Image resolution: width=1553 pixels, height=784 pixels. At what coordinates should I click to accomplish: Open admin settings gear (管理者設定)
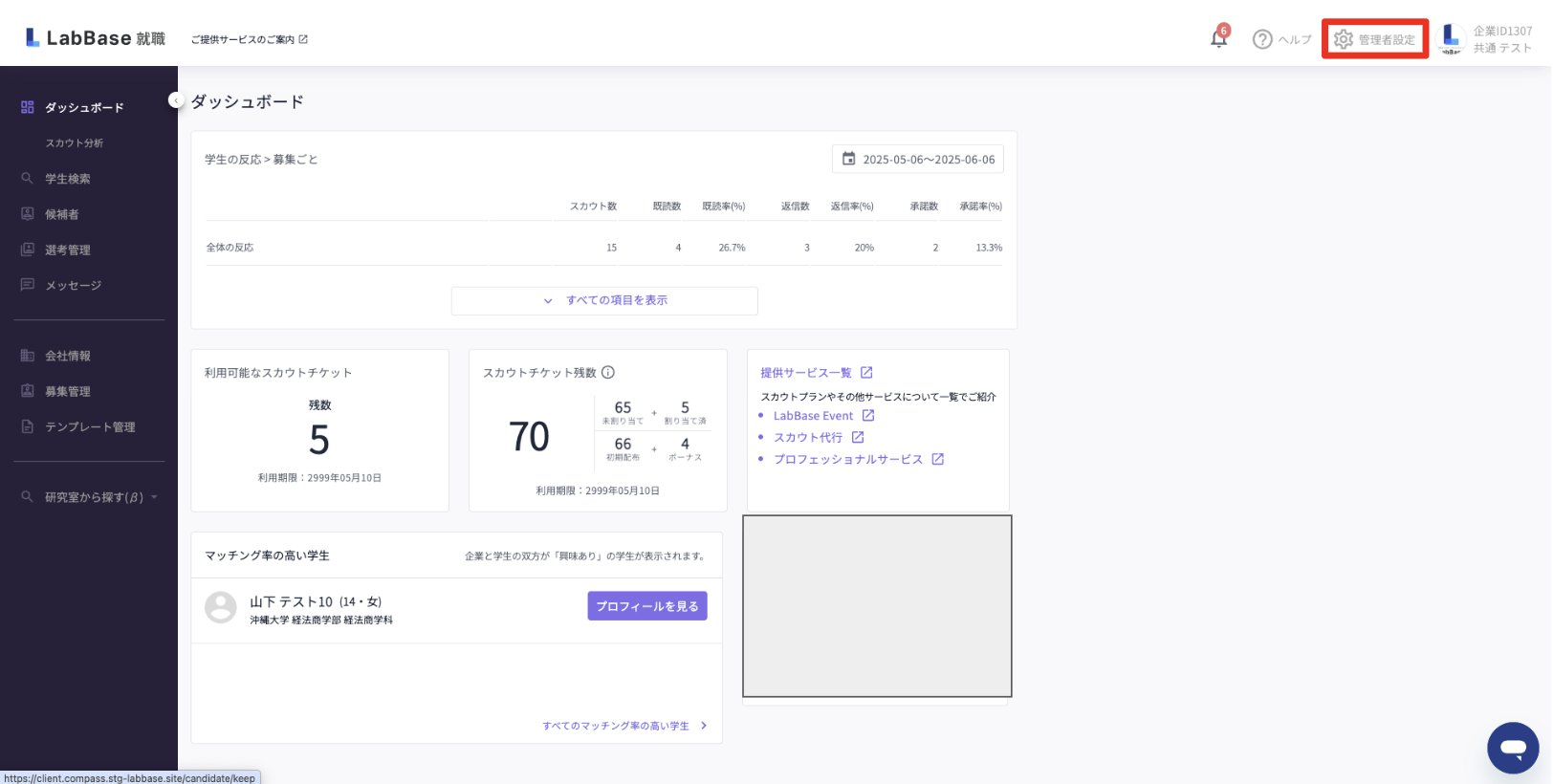point(1374,39)
